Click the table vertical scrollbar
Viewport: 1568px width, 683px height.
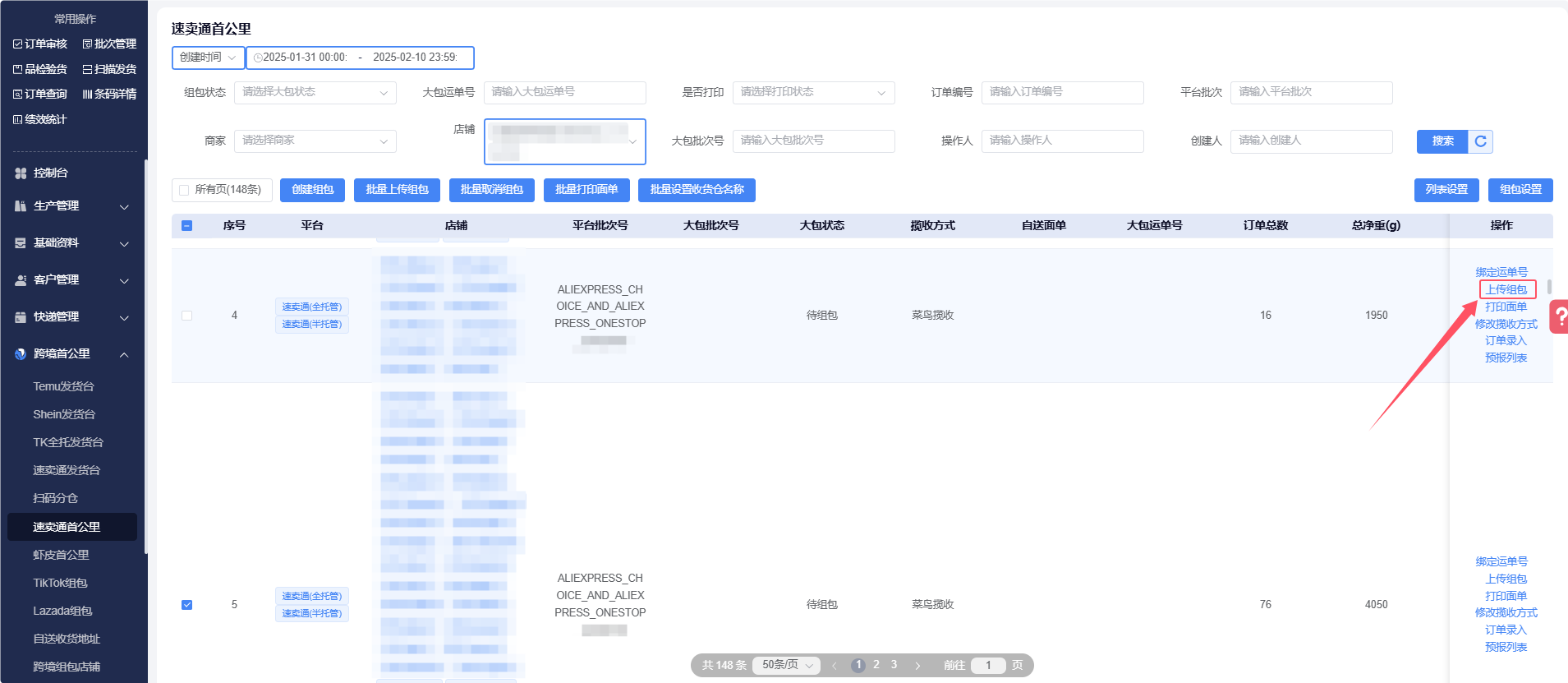coord(1549,287)
